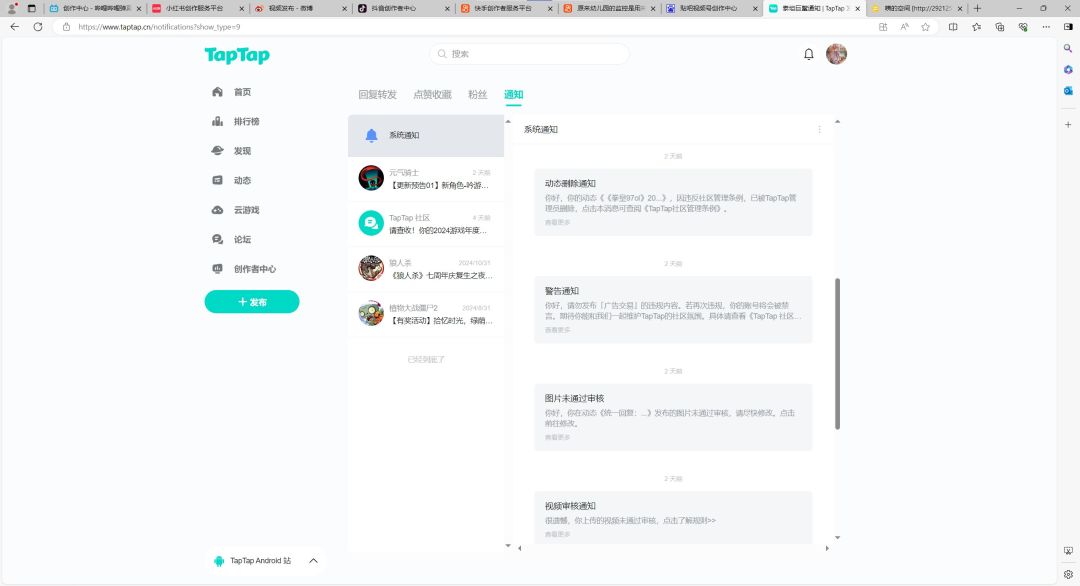The image size is (1080, 586).
Task: Click the address bar URL
Action: (159, 27)
